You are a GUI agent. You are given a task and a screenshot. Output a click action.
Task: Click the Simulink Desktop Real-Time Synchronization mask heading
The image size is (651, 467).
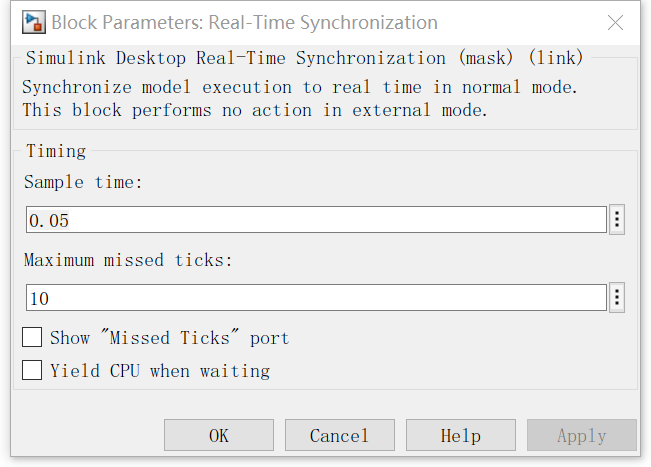point(305,58)
